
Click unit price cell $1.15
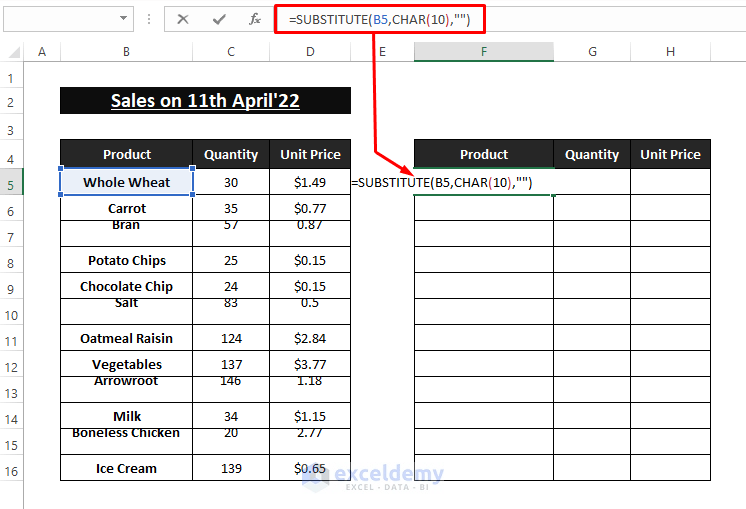click(x=310, y=416)
